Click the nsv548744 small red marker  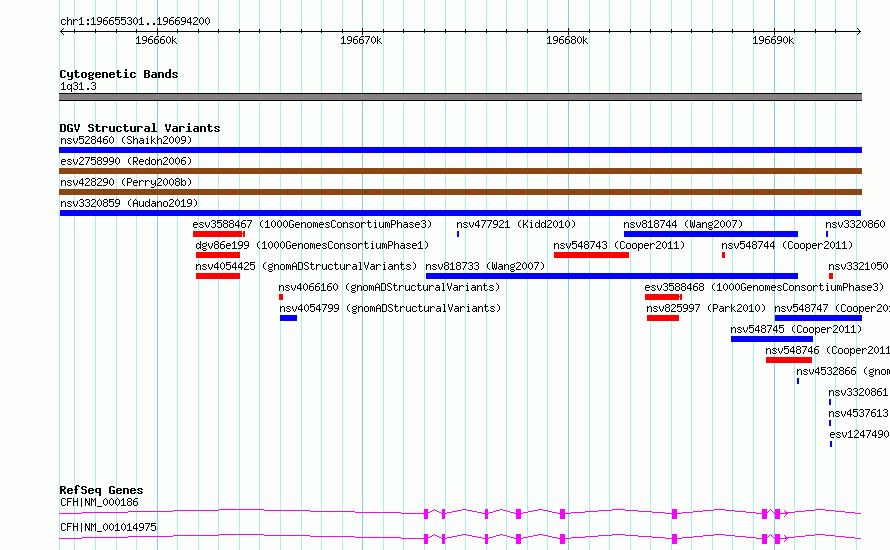tap(723, 255)
